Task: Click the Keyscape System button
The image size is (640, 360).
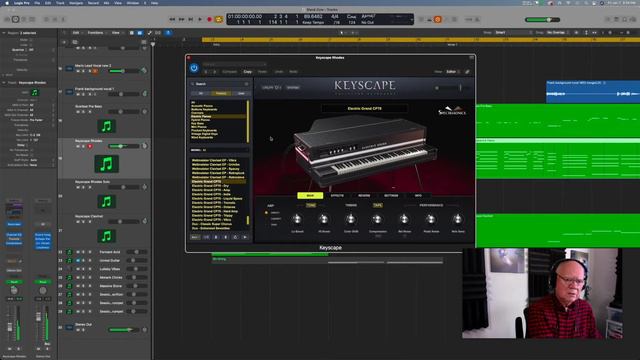Action: [293, 87]
